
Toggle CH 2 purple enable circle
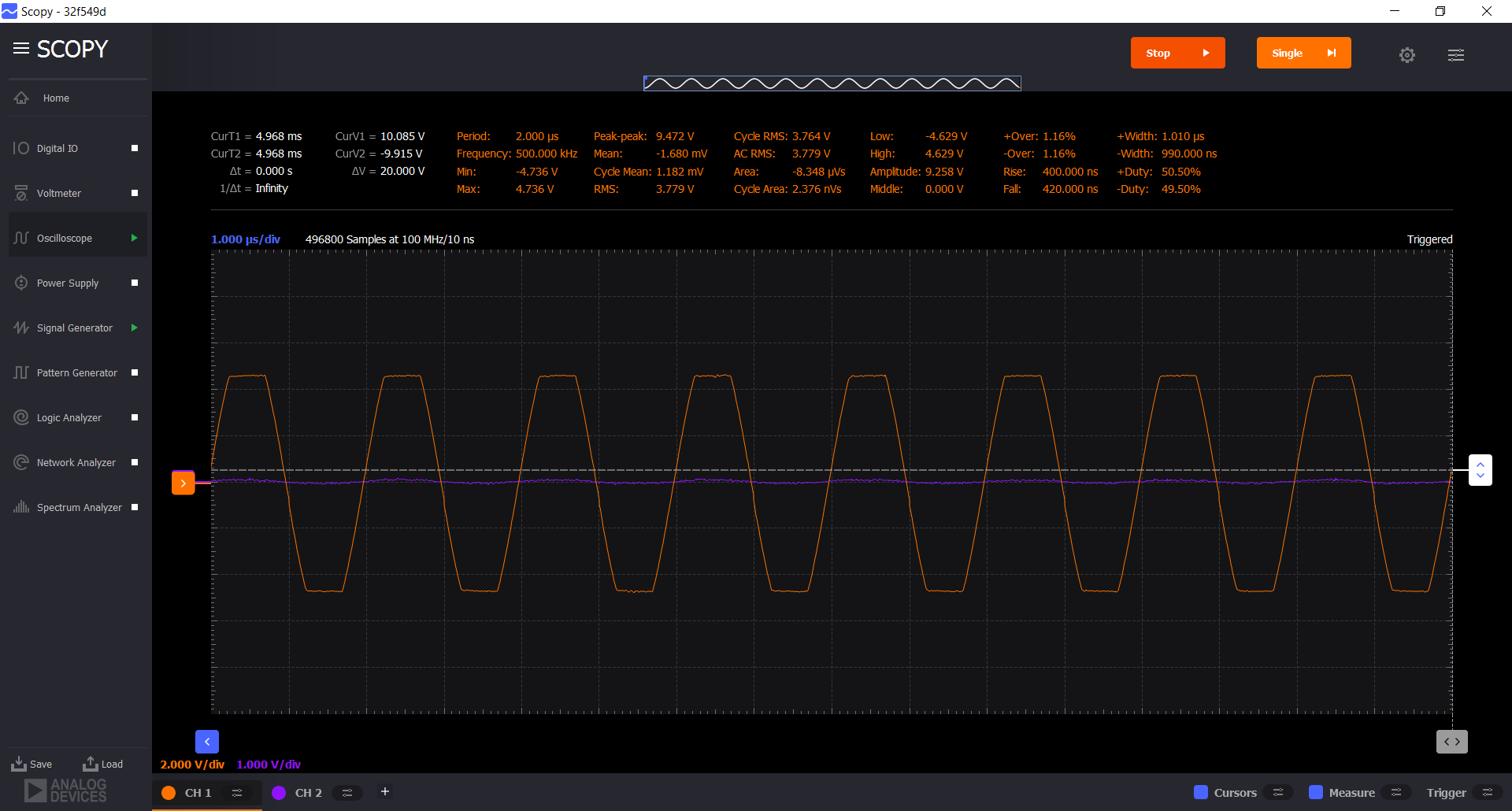pos(279,793)
